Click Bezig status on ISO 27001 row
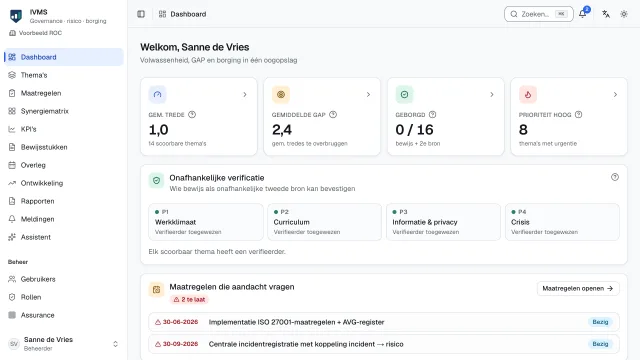This screenshot has width=640, height=360. pos(600,322)
